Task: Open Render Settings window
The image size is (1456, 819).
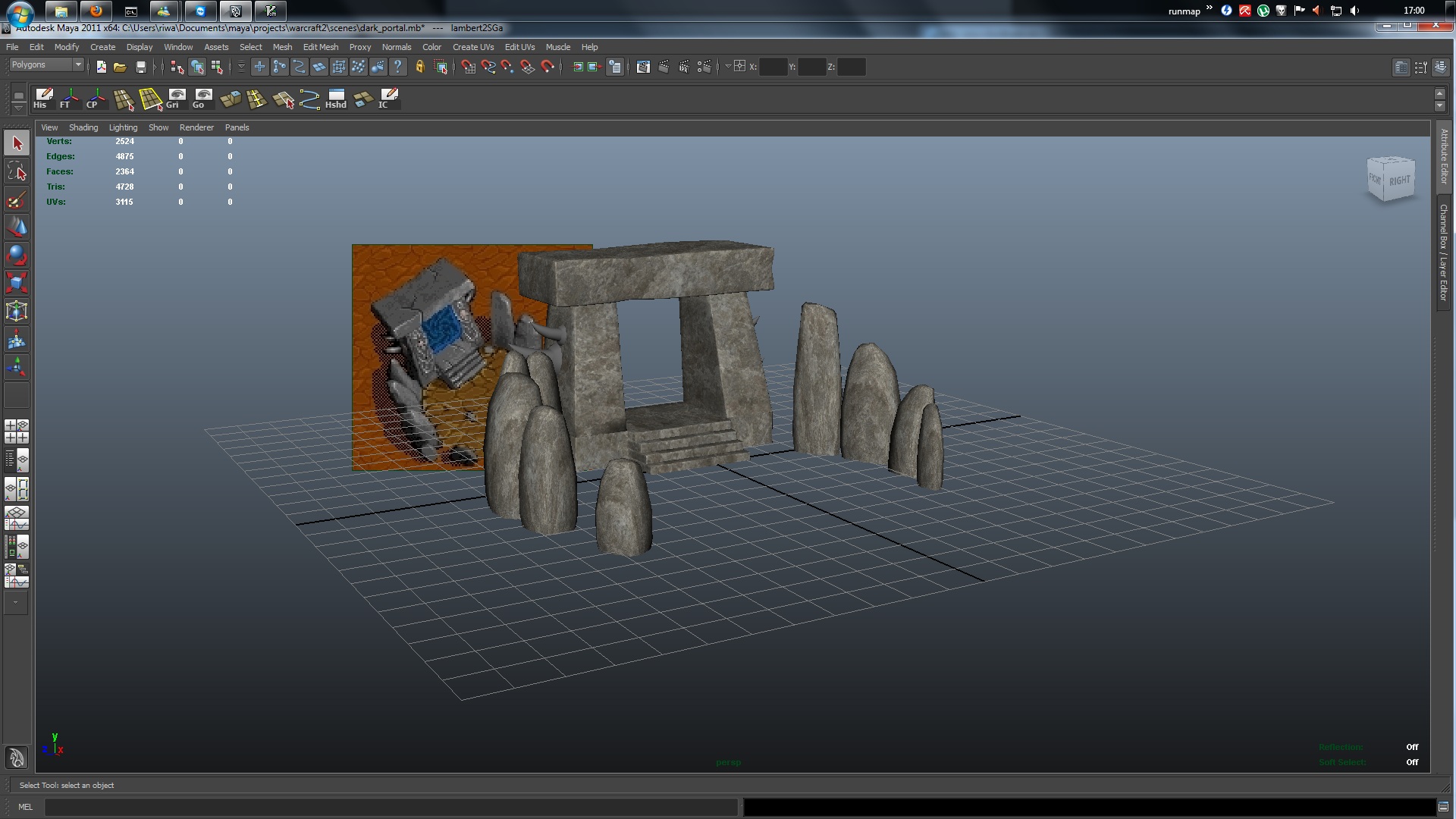Action: pyautogui.click(x=704, y=67)
